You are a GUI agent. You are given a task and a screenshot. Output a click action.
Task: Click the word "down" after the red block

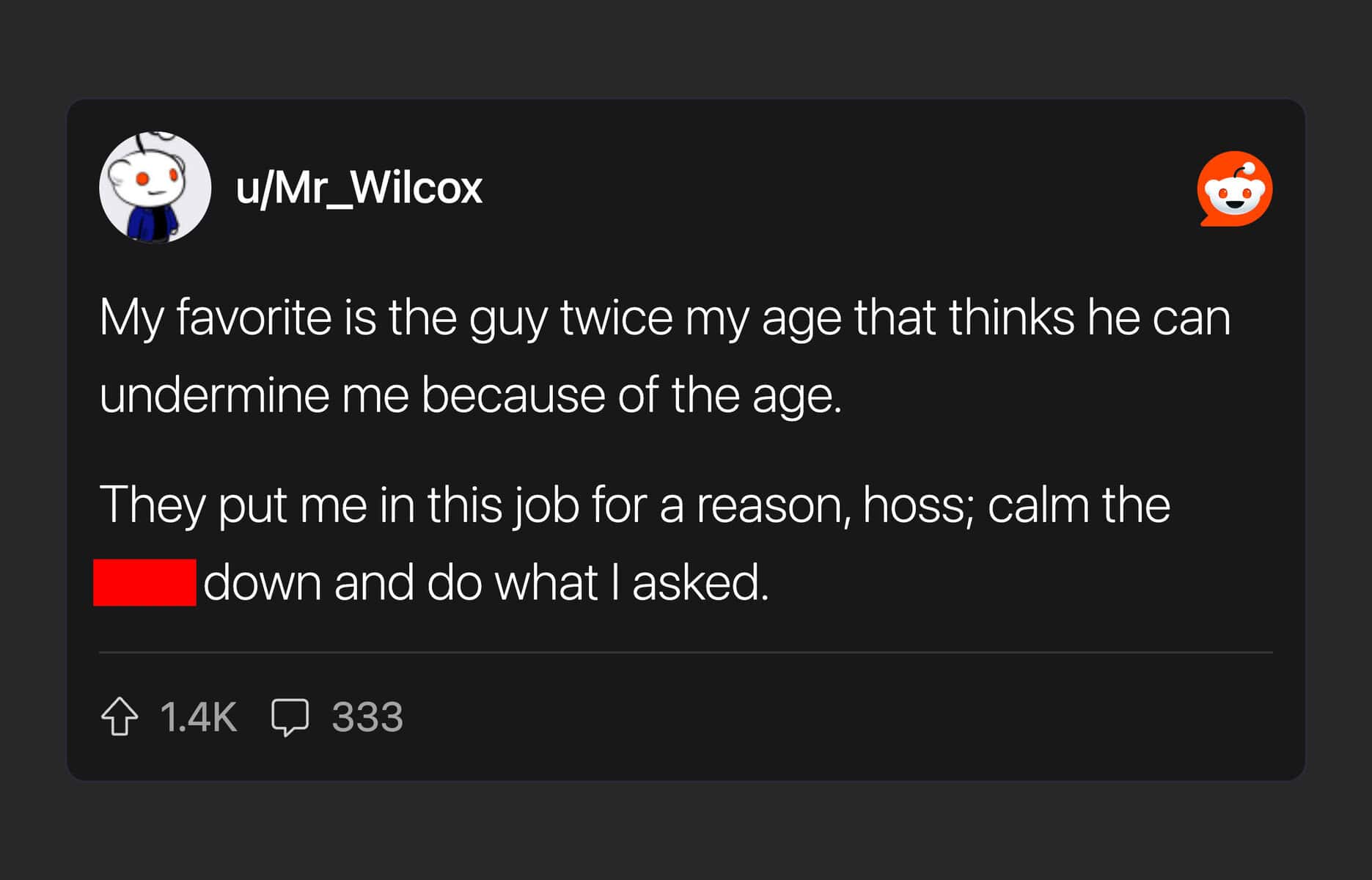click(263, 582)
